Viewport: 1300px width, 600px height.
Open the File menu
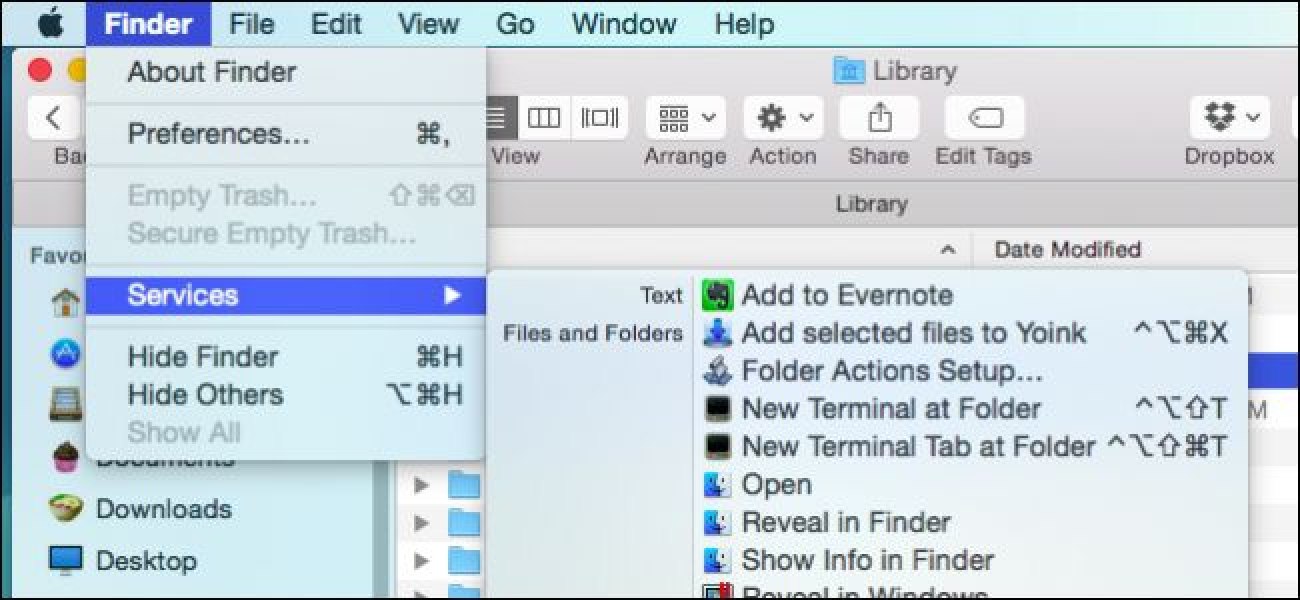coord(251,23)
